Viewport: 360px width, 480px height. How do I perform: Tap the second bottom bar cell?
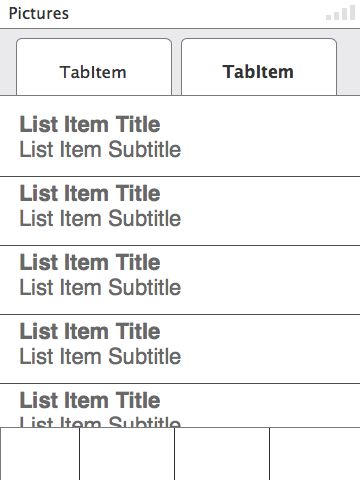pyautogui.click(x=127, y=454)
